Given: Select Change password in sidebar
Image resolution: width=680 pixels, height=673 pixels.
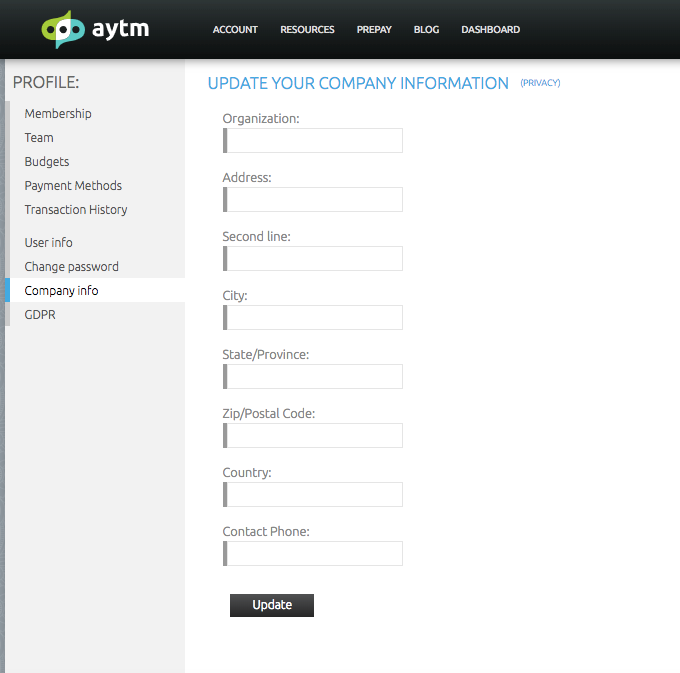Looking at the screenshot, I should tap(71, 267).
